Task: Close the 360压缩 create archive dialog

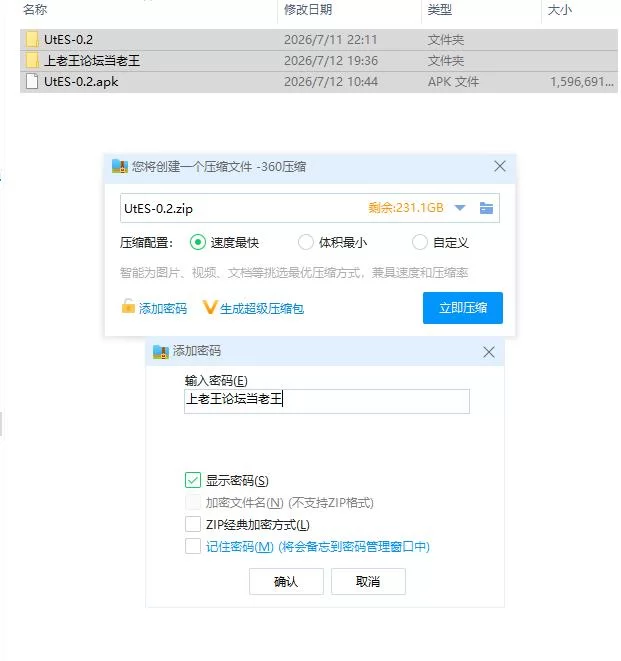Action: coord(500,166)
